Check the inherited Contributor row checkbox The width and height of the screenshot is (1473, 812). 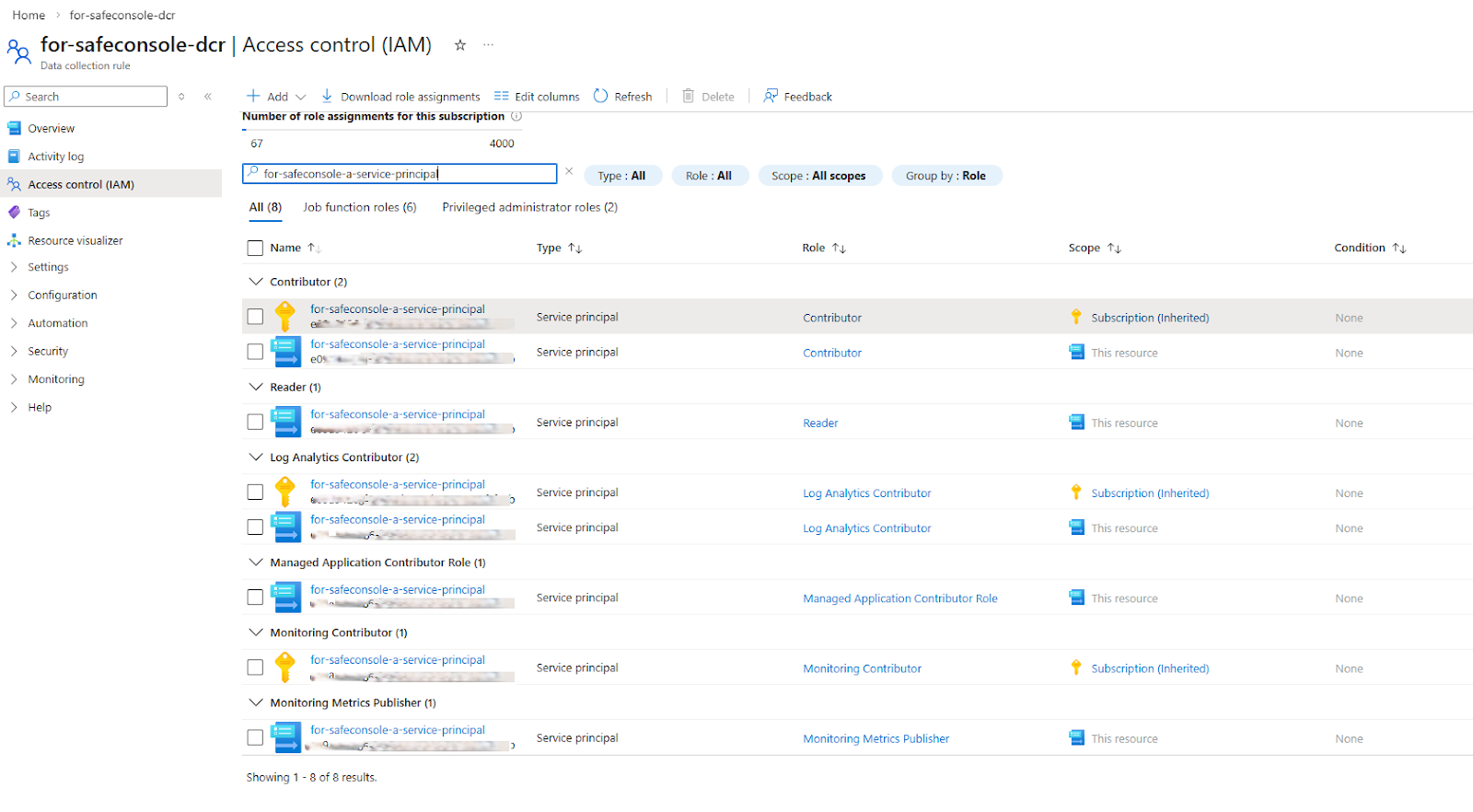coord(255,317)
